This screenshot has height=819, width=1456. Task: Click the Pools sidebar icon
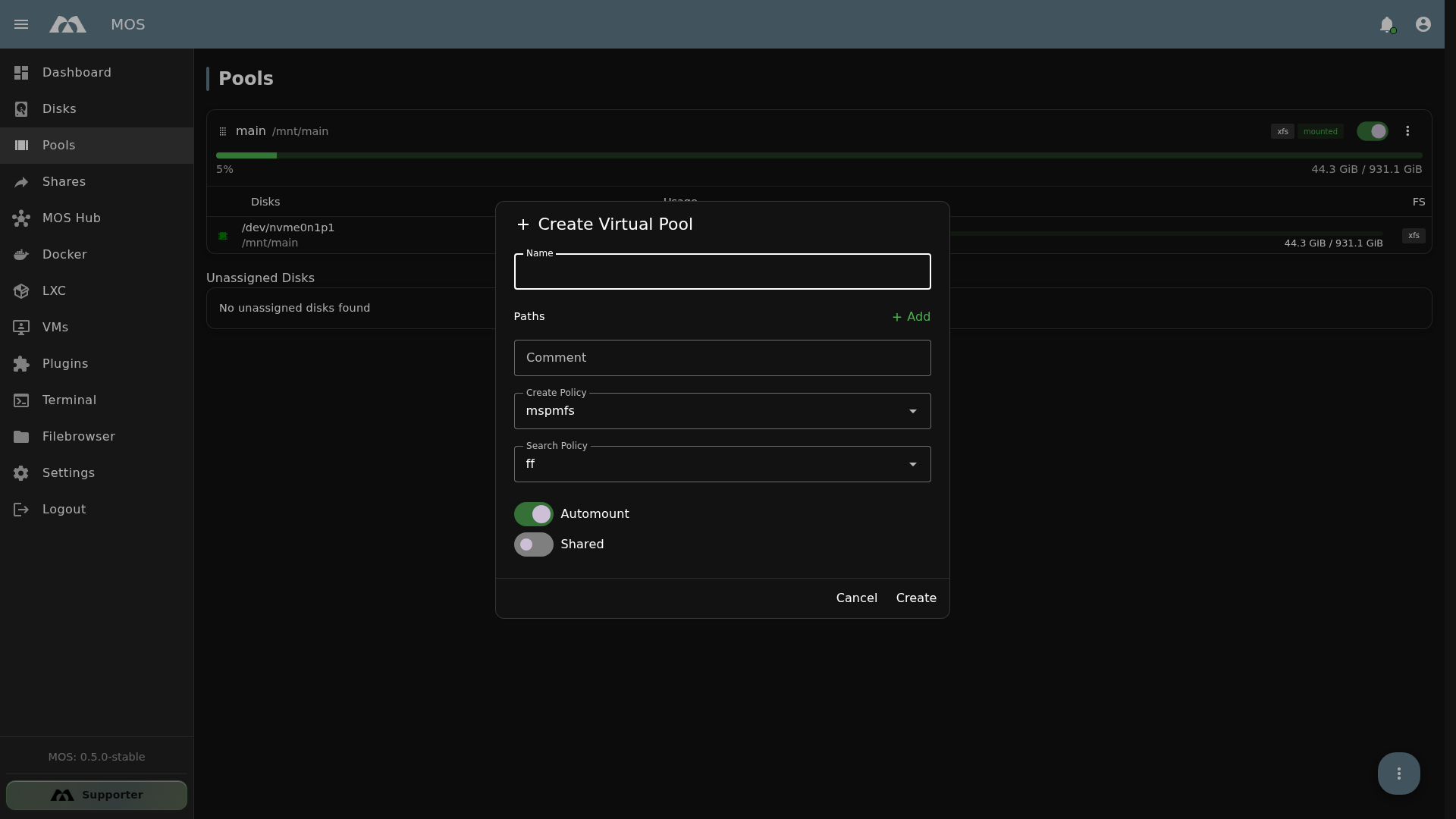(21, 146)
